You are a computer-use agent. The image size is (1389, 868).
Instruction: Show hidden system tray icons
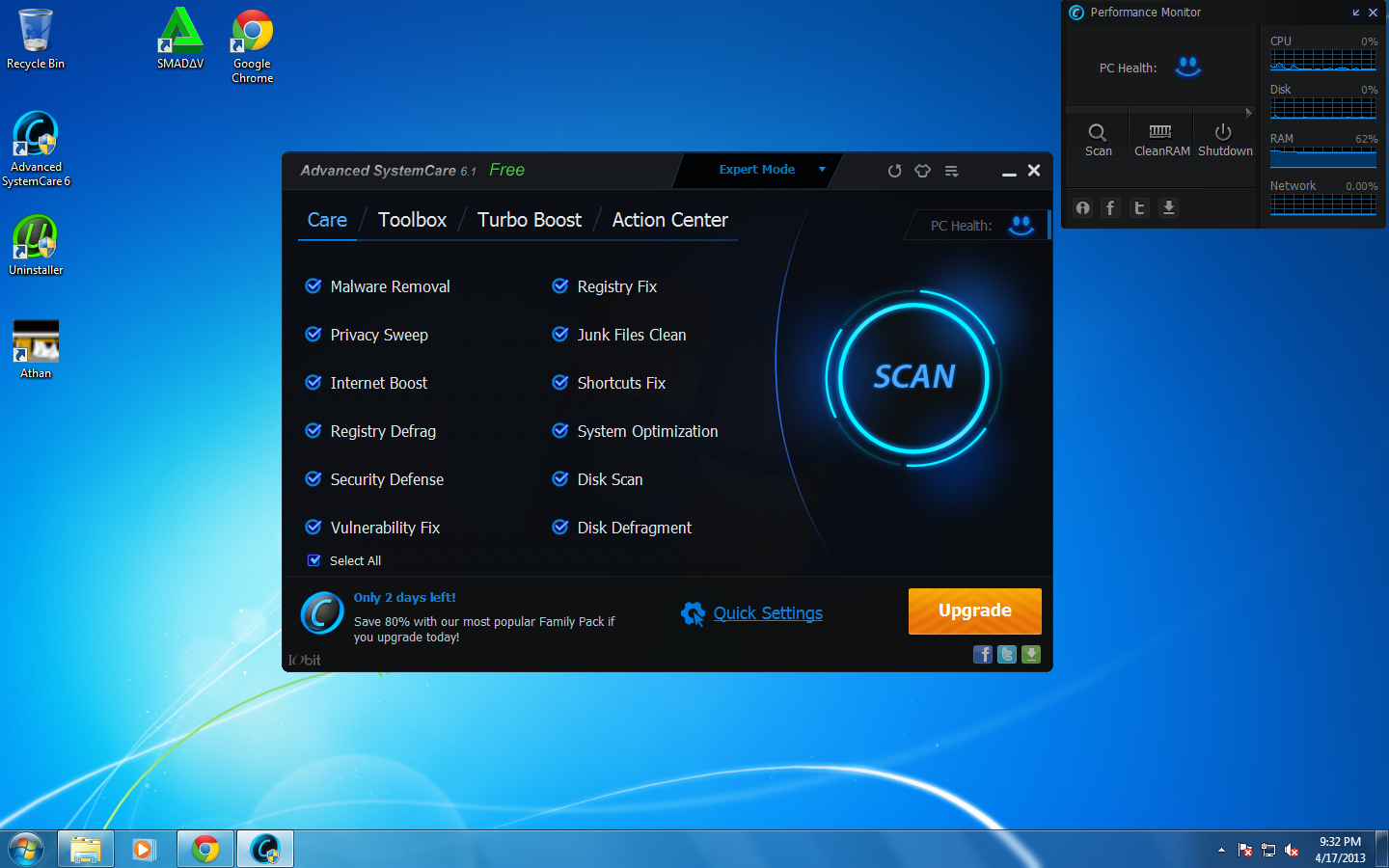tap(1221, 850)
